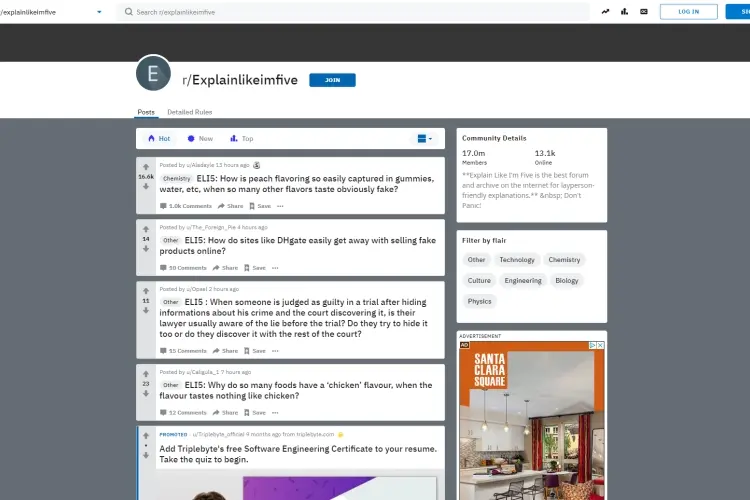The image size is (750, 500).
Task: Downvote the peach flavoring post
Action: [x=146, y=186]
